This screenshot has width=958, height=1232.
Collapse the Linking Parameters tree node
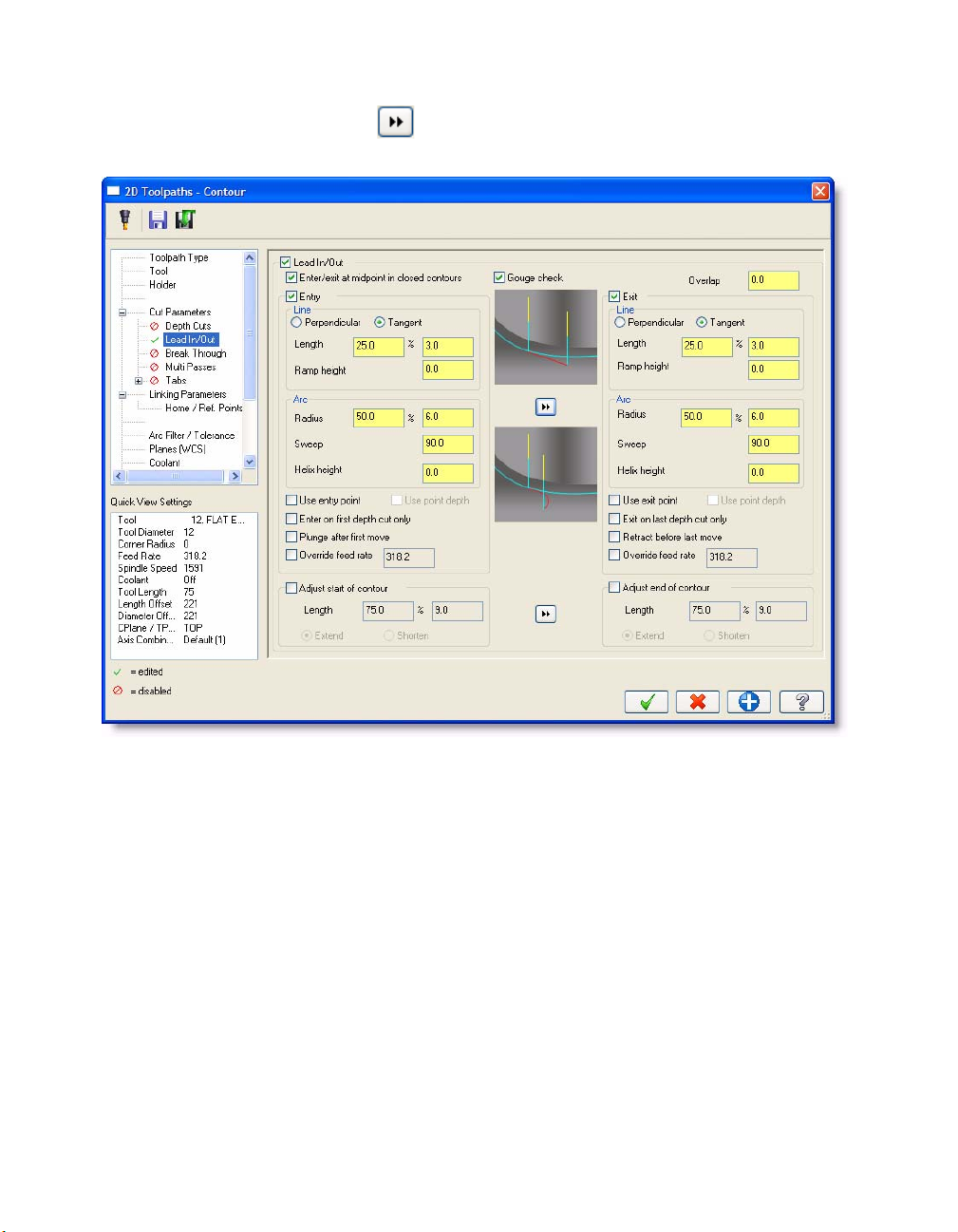(122, 394)
